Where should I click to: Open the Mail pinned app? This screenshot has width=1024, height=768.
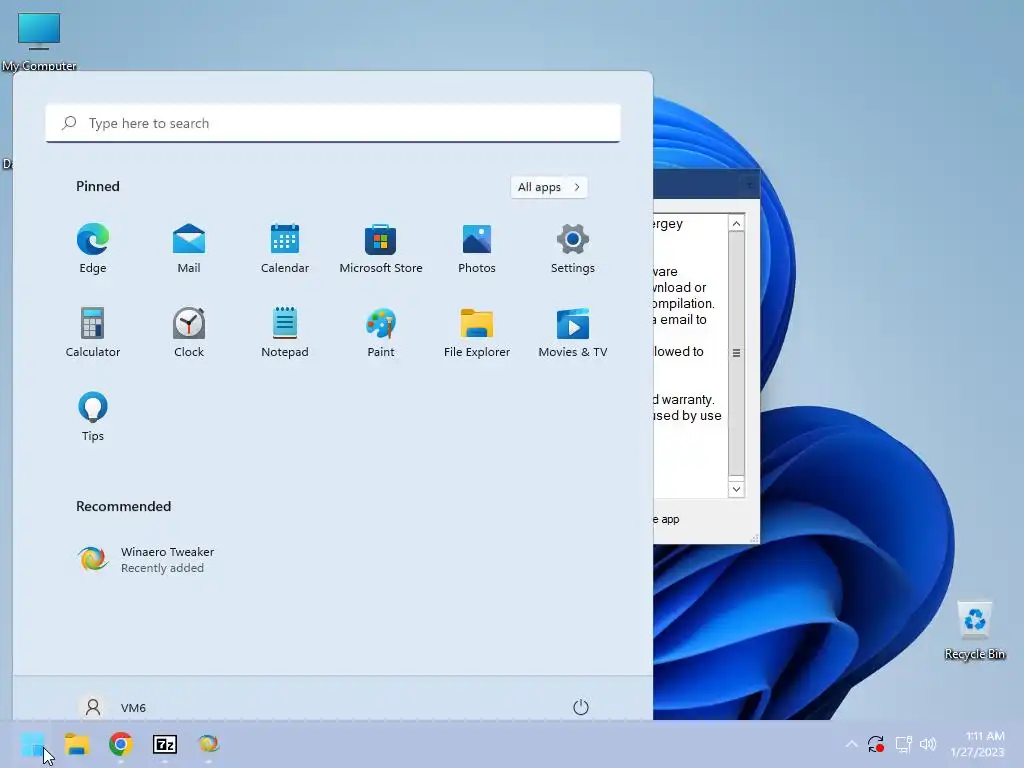189,249
